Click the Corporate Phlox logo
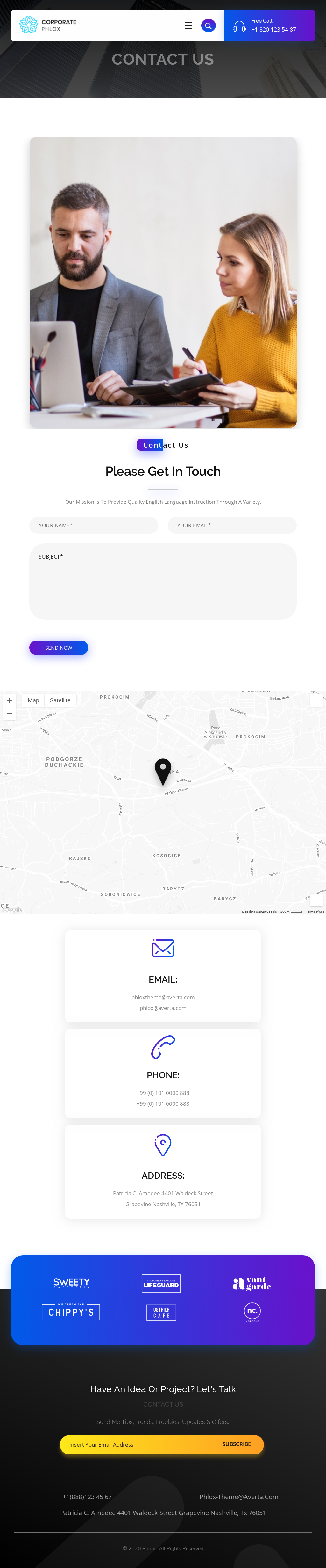326x1568 pixels. click(48, 25)
